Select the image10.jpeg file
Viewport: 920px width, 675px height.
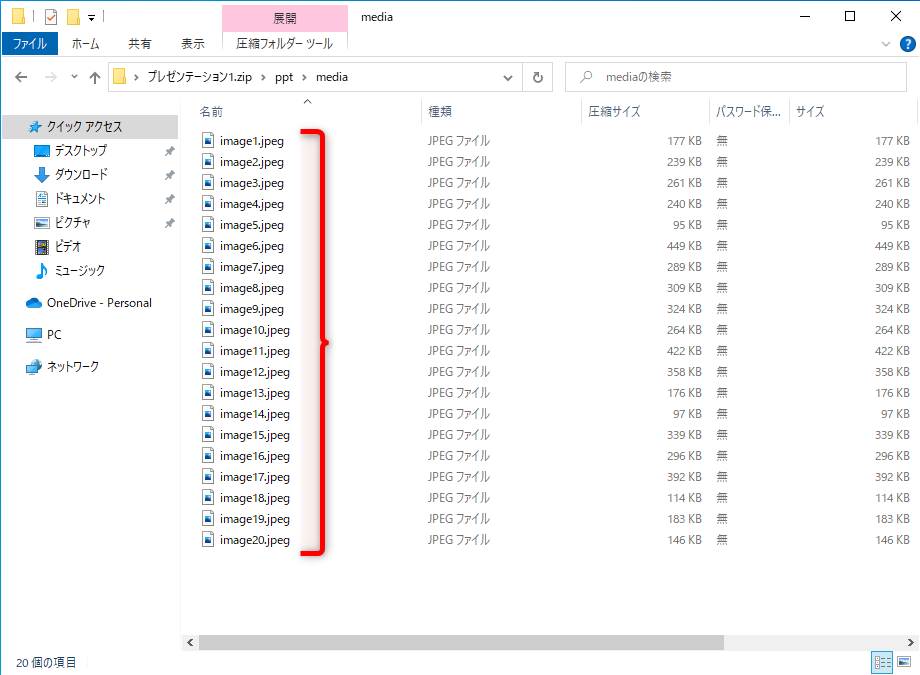pos(253,329)
